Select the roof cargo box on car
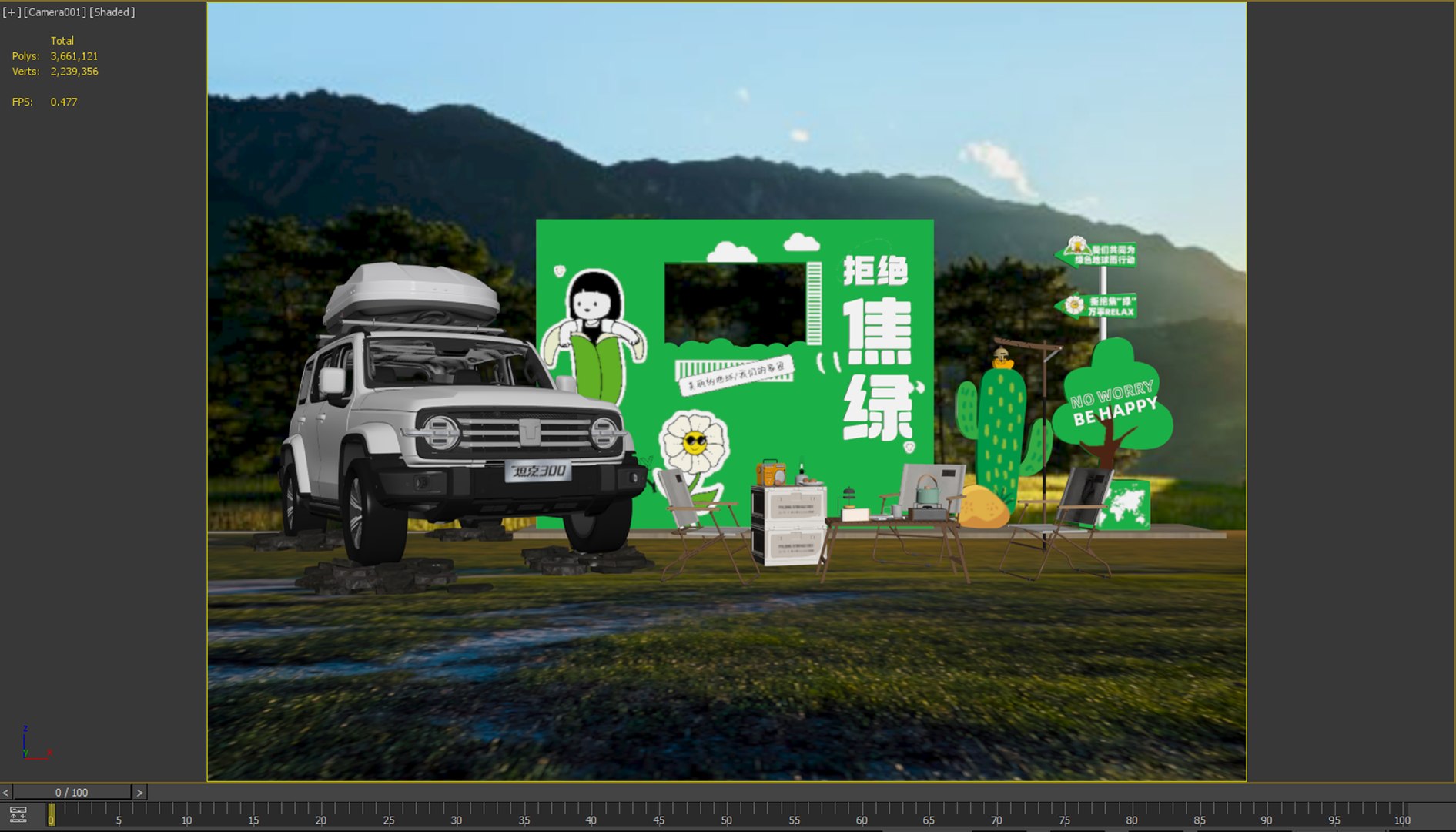Viewport: 1456px width, 832px height. 411,295
